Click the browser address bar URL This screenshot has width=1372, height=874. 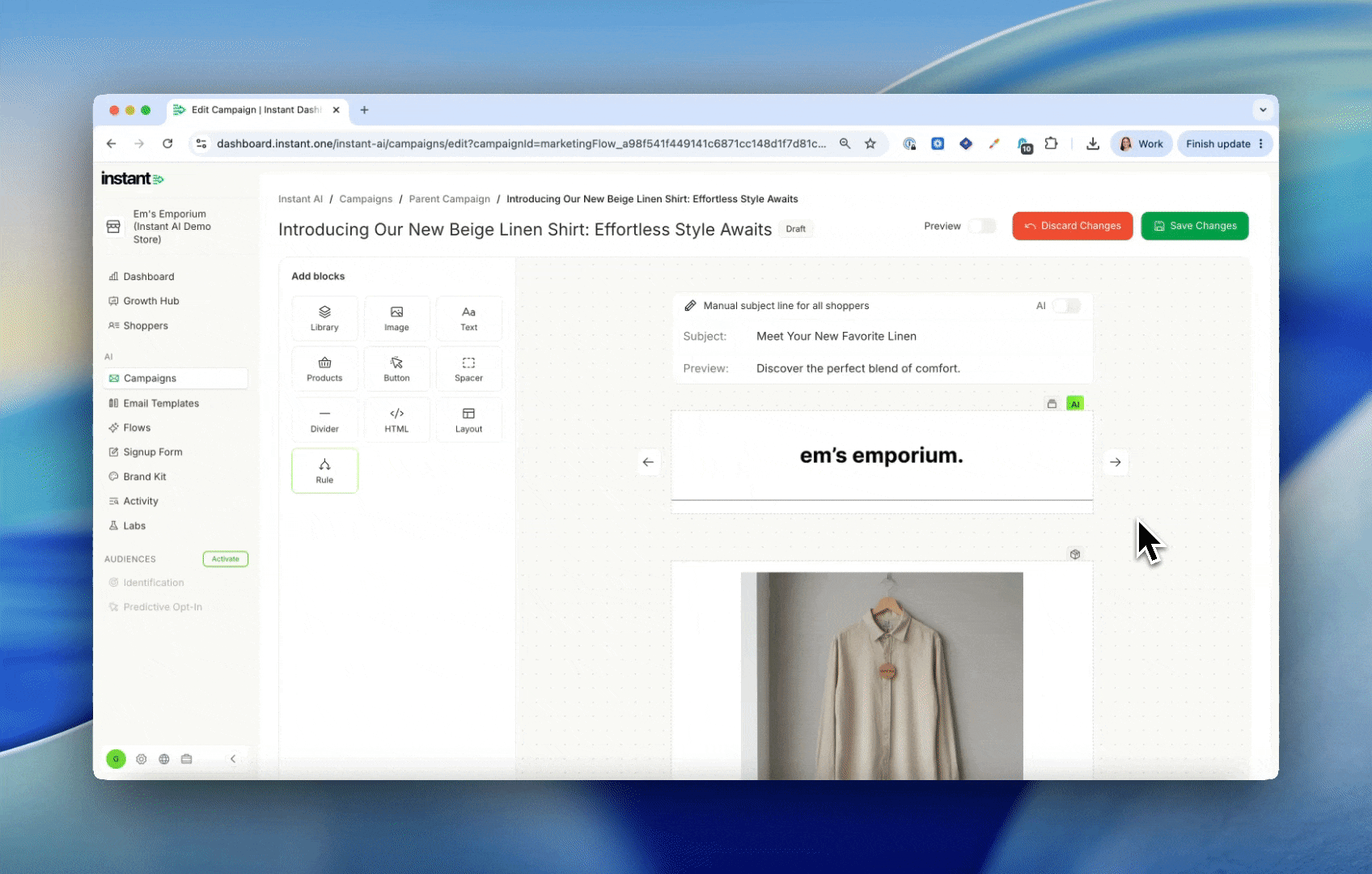pos(521,144)
